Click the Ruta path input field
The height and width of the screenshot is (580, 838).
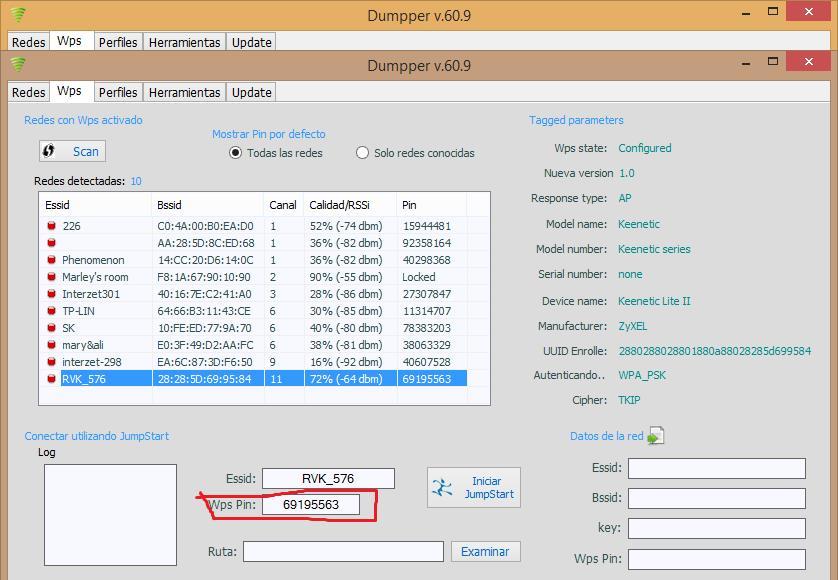point(343,551)
